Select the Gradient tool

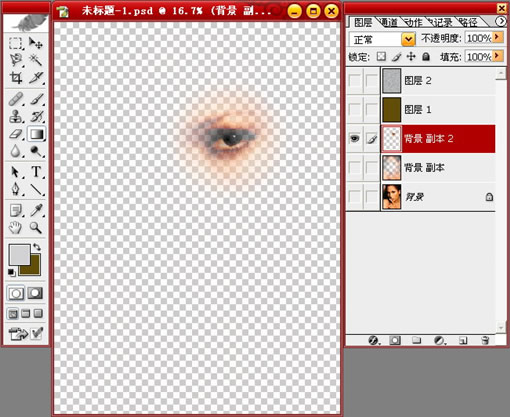[36, 134]
